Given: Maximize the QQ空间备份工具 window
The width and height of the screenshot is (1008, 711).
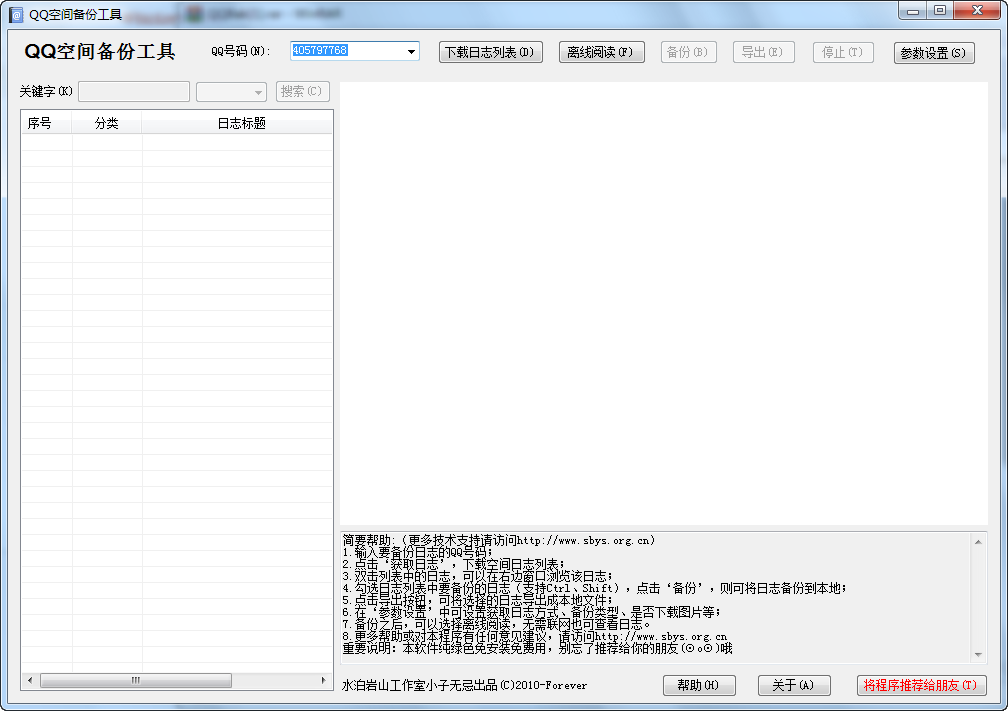Looking at the screenshot, I should (x=940, y=10).
